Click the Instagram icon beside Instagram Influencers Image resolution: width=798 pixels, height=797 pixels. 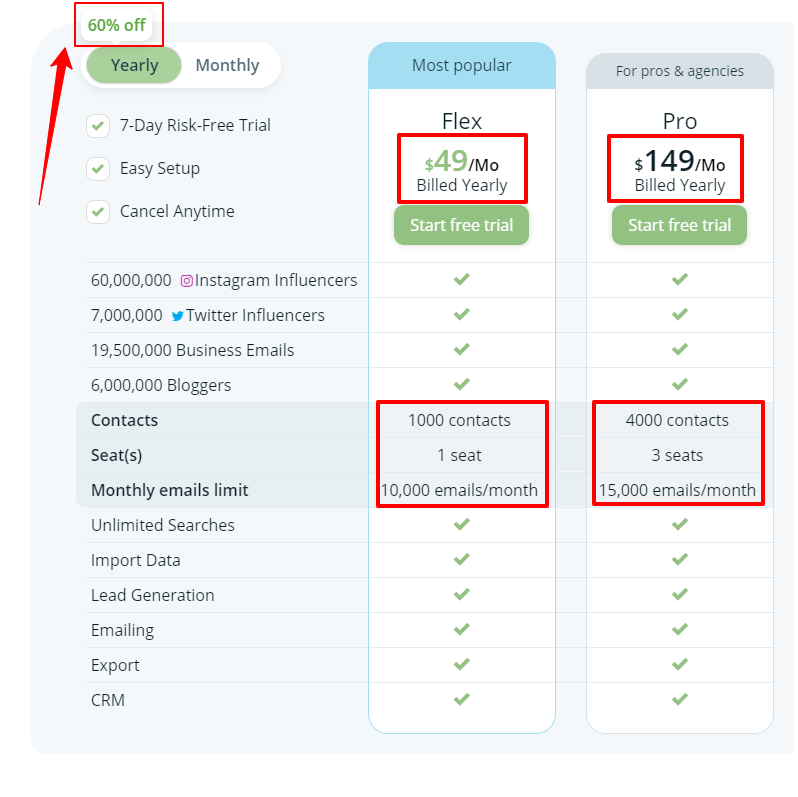click(186, 281)
